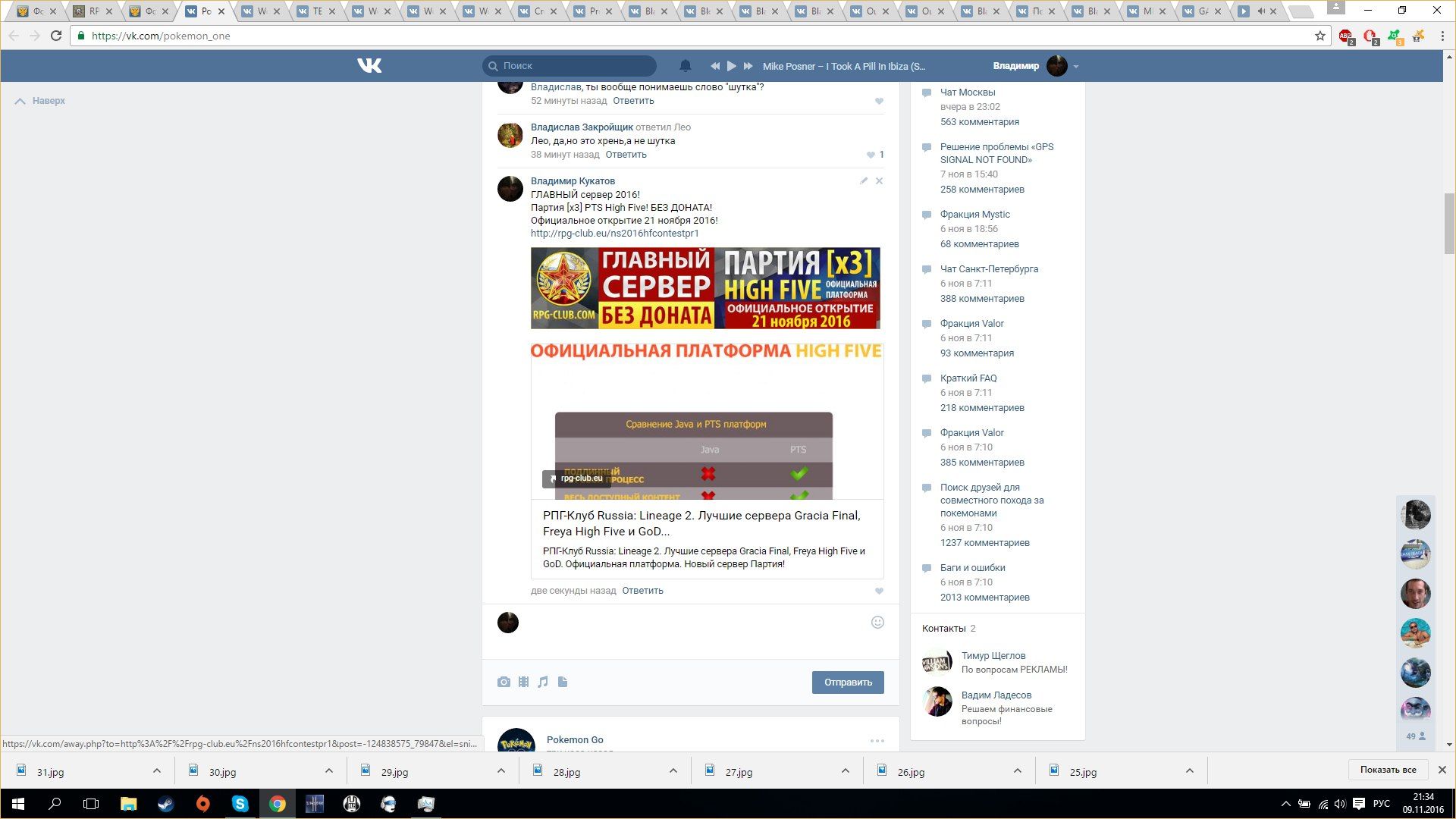Click the VK logo home icon
The width and height of the screenshot is (1456, 819).
369,66
